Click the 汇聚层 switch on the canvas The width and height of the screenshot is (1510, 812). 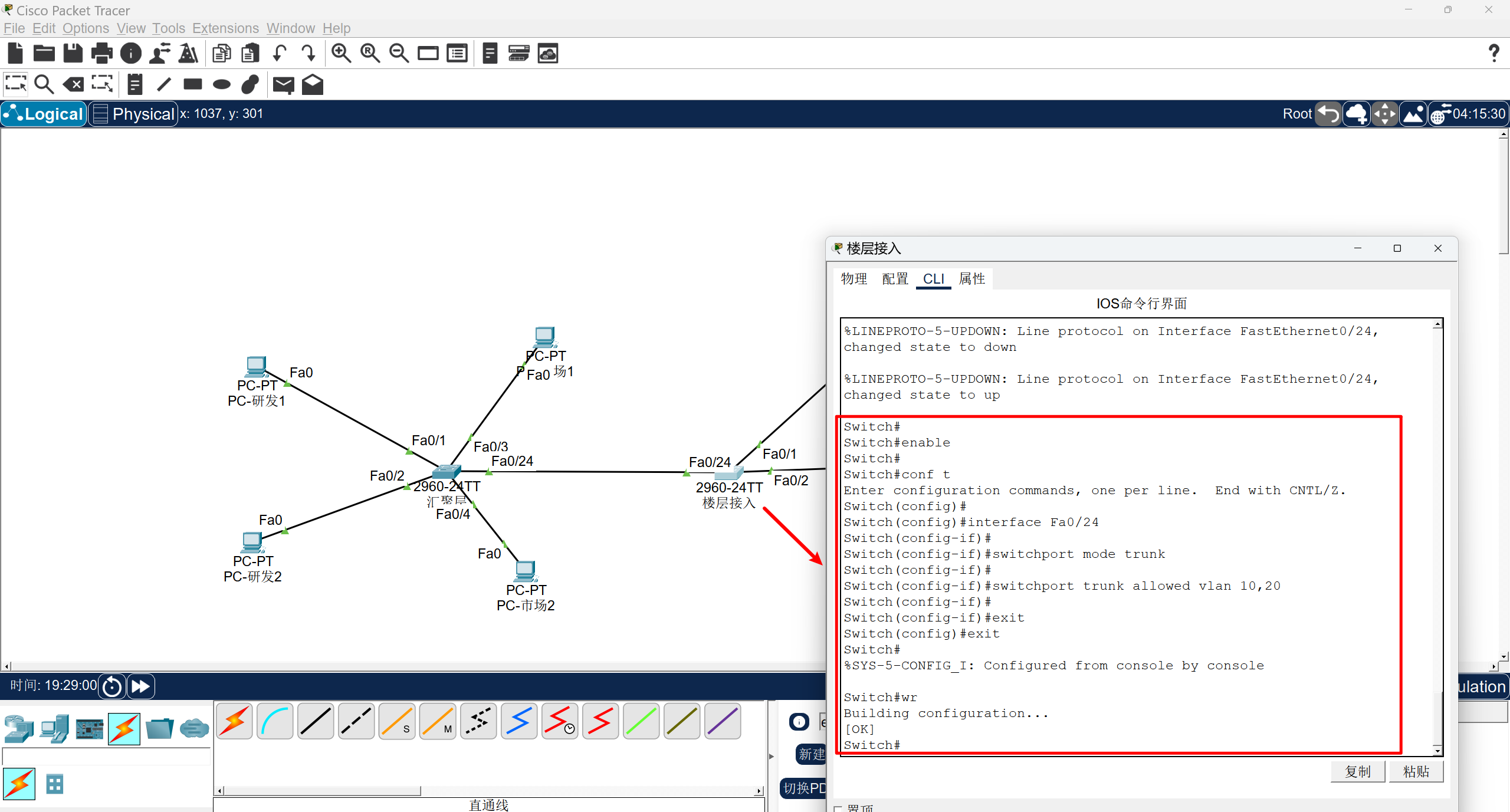click(x=446, y=472)
